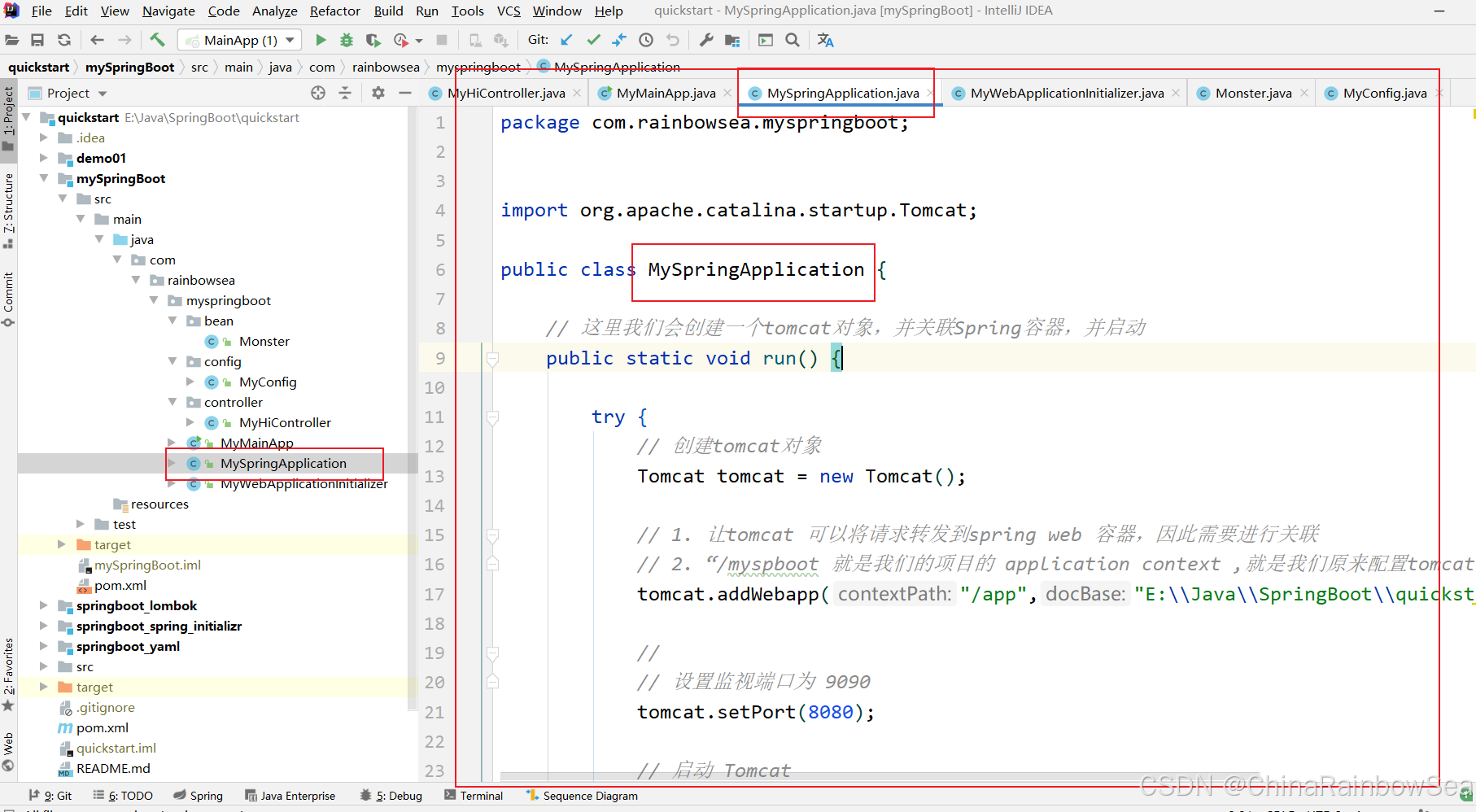Image resolution: width=1476 pixels, height=812 pixels.
Task: Click the rainbowsea breadcrumb in navigation bar
Action: [x=386, y=67]
